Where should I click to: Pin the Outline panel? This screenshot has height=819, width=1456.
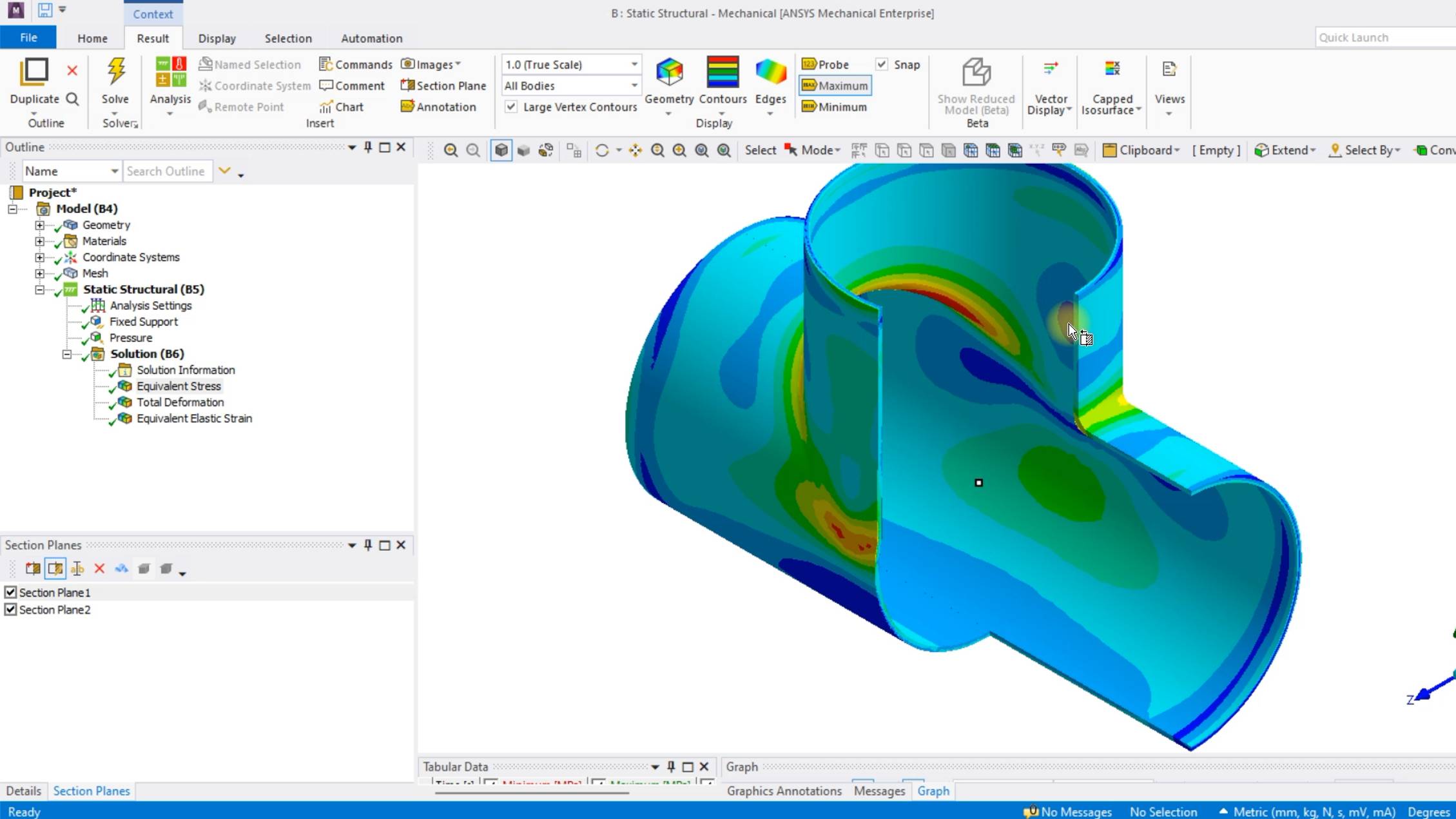(x=368, y=147)
